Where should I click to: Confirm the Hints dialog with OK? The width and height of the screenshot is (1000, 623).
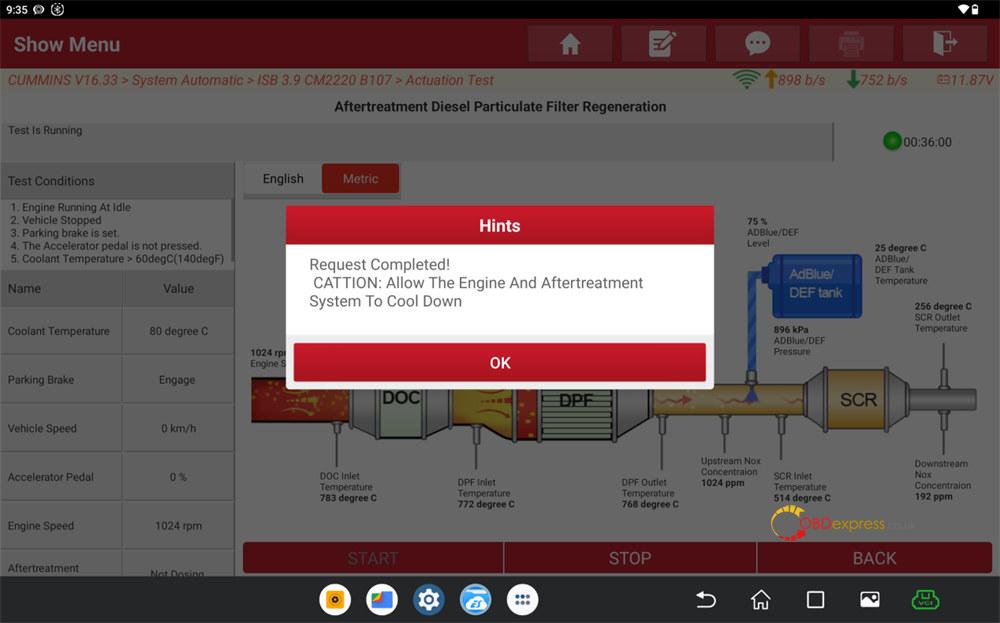[x=499, y=362]
